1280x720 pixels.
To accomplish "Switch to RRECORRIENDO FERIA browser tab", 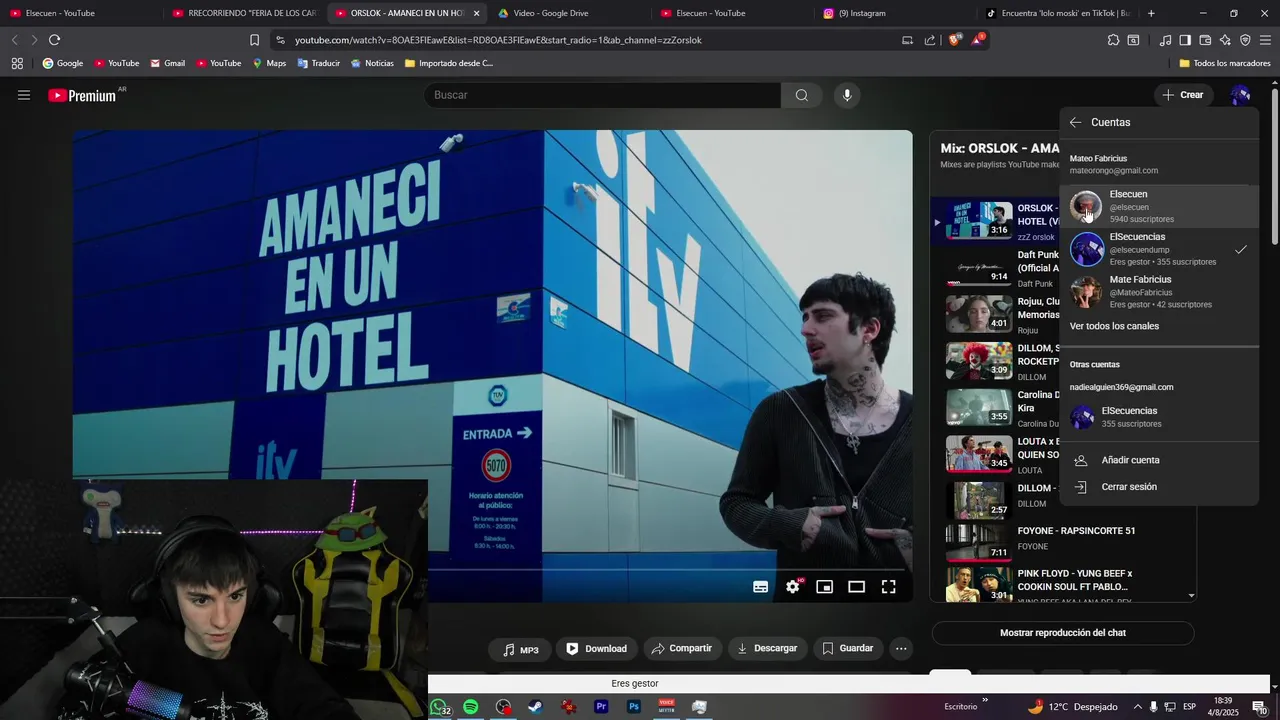I will coord(244,13).
